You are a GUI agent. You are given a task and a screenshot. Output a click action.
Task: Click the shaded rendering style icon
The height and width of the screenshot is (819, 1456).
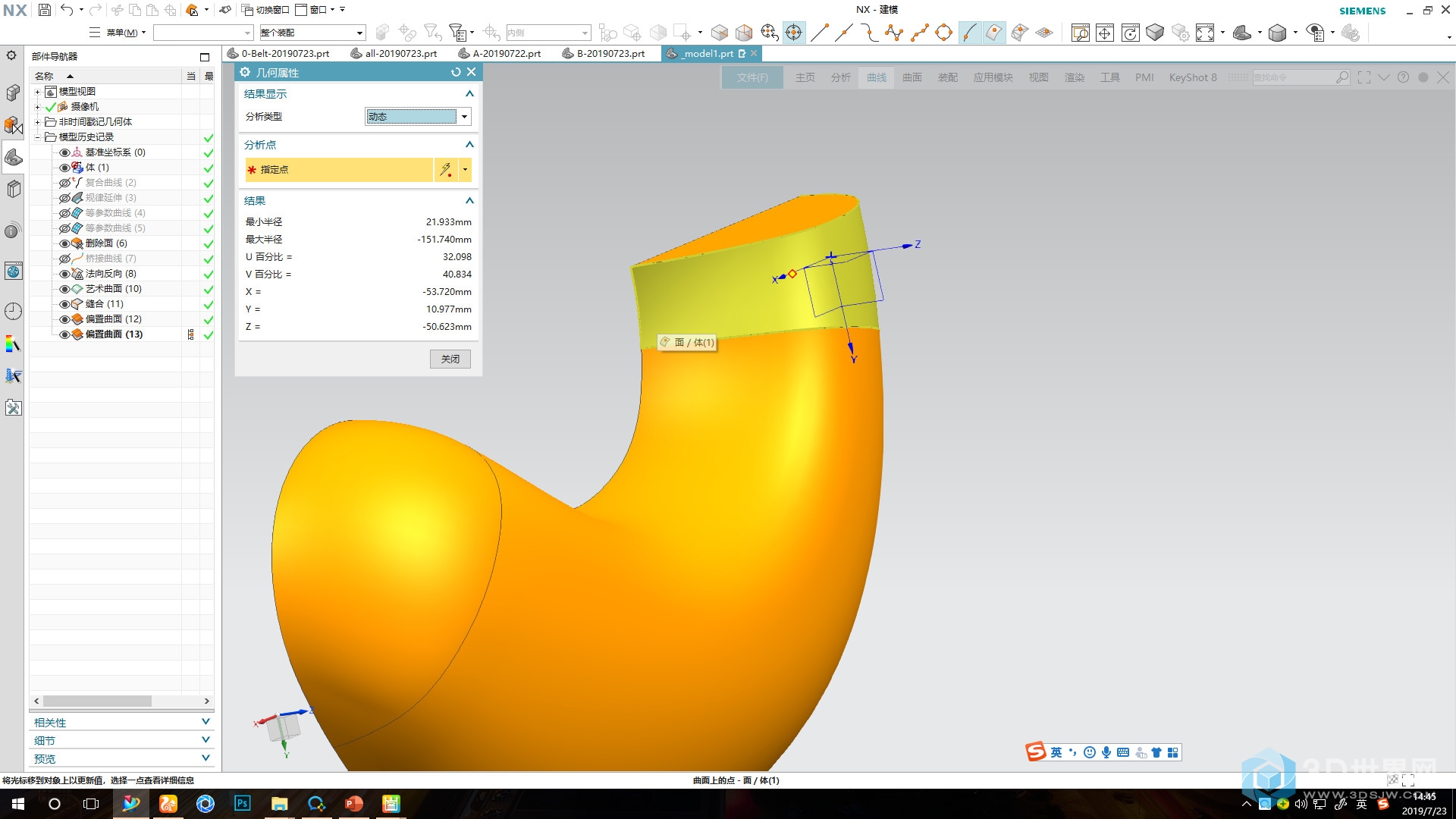(x=1278, y=33)
